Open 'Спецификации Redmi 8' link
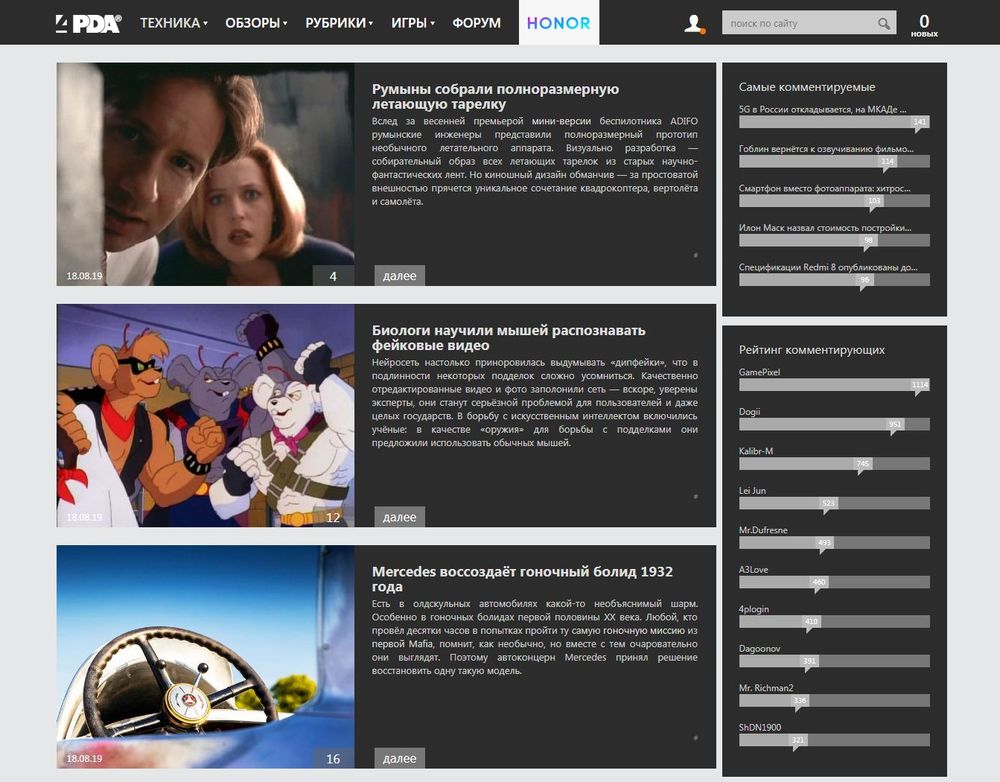This screenshot has width=1000, height=782. pyautogui.click(x=828, y=267)
